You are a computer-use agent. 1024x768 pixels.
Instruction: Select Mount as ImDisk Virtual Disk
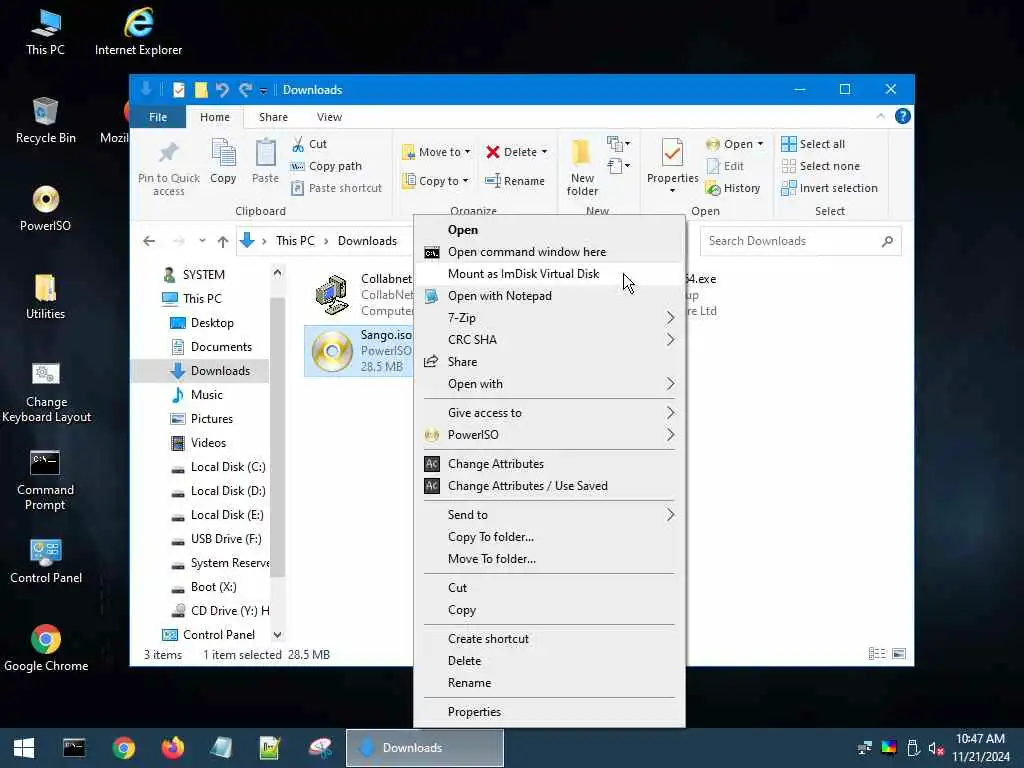click(549, 274)
